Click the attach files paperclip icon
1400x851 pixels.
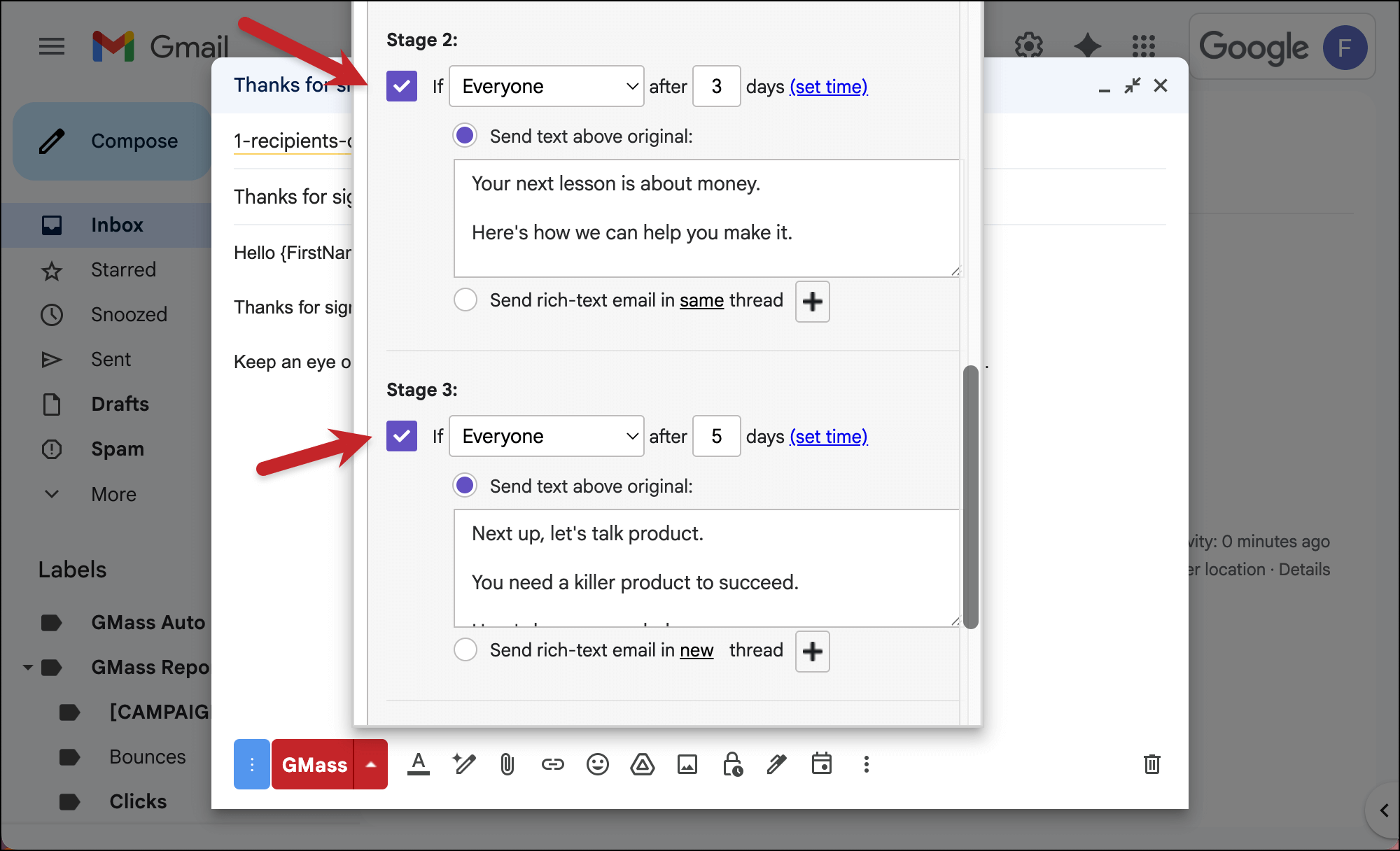507,764
